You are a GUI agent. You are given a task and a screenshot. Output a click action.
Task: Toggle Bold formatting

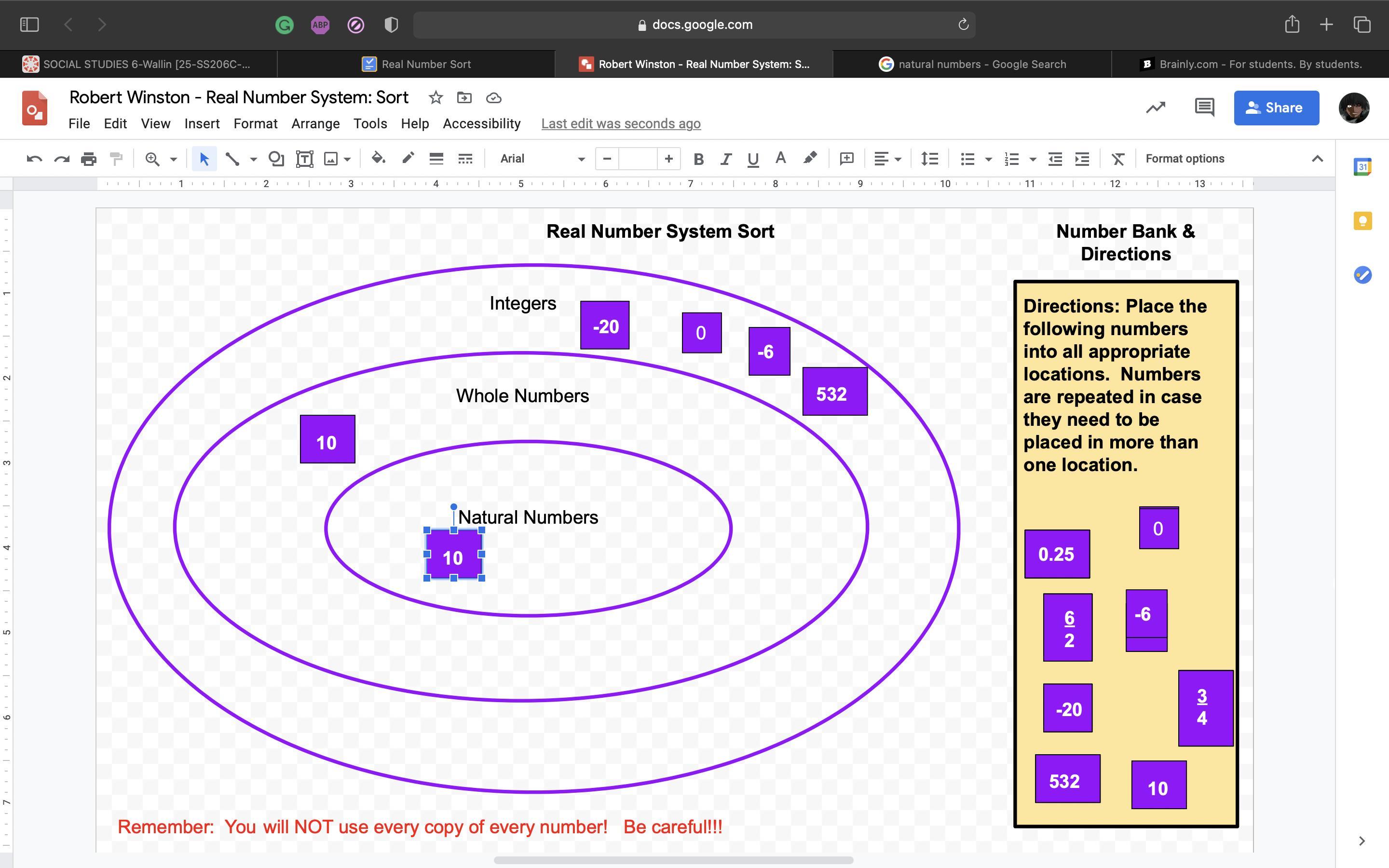698,159
